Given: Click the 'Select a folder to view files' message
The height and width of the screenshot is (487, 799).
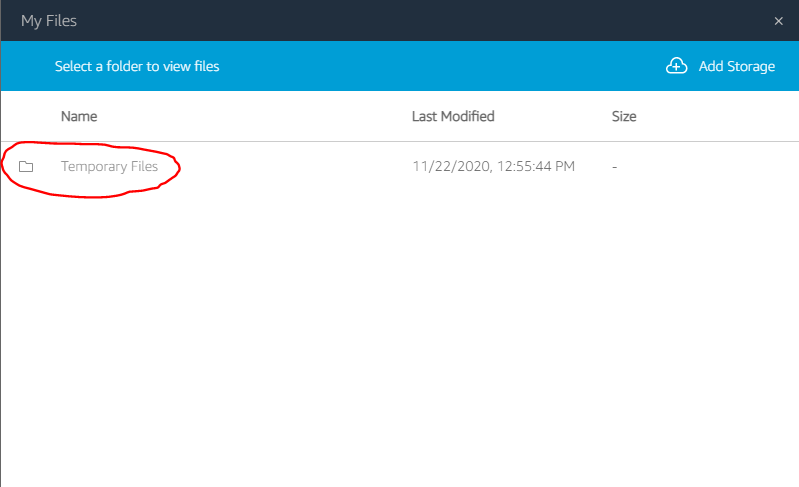Looking at the screenshot, I should (137, 66).
